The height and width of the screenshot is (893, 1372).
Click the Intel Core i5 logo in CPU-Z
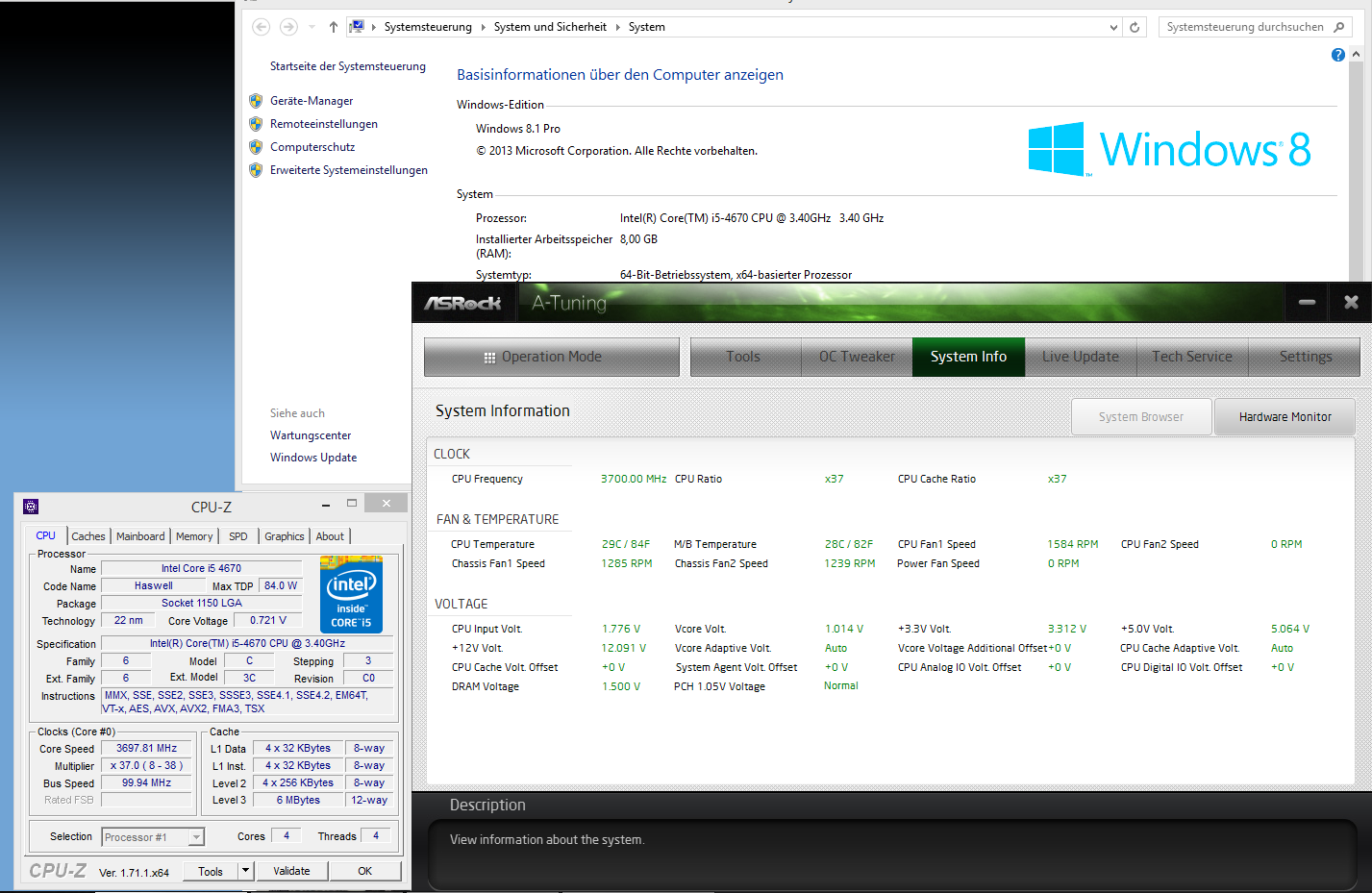pos(352,594)
